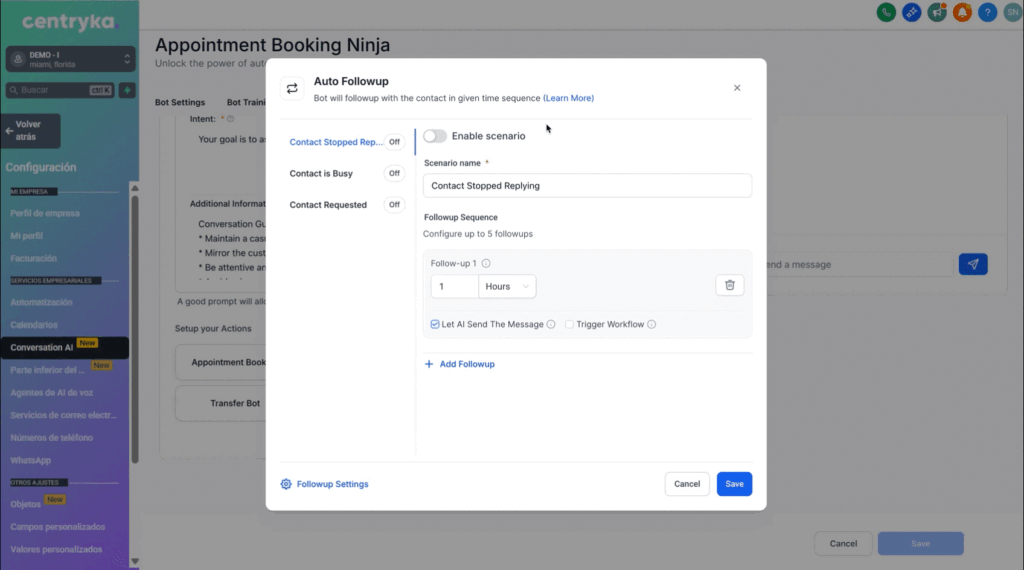Check the Trigger Workflow checkbox

569,324
